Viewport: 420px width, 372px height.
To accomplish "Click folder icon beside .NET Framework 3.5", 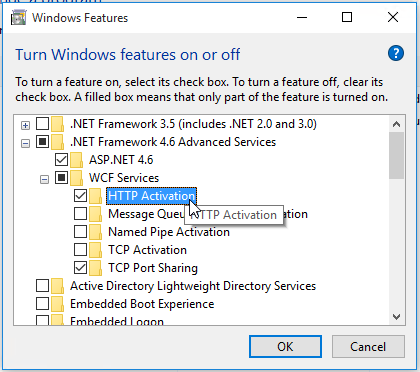I will (x=58, y=124).
